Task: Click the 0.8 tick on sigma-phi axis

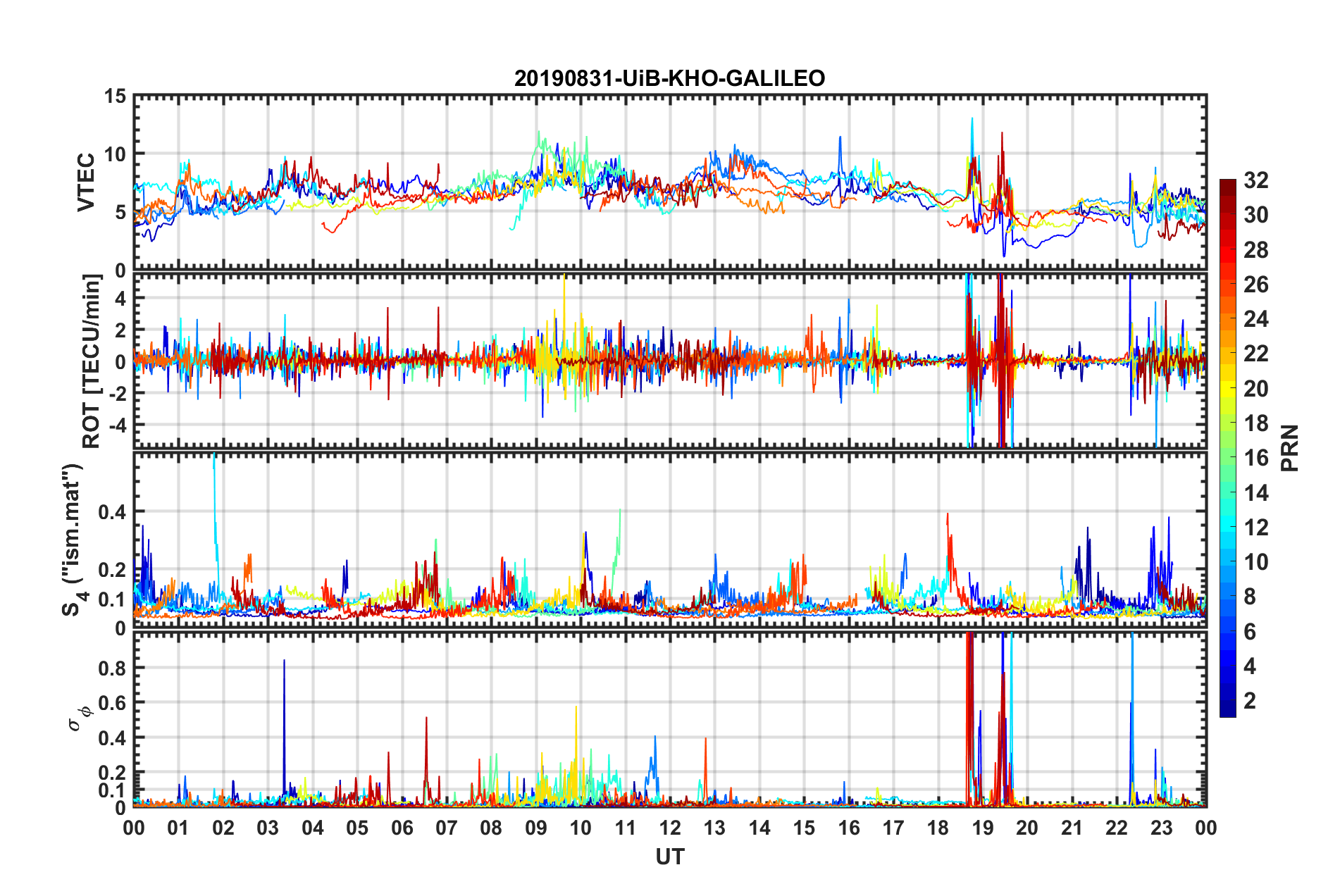Action: [113, 668]
